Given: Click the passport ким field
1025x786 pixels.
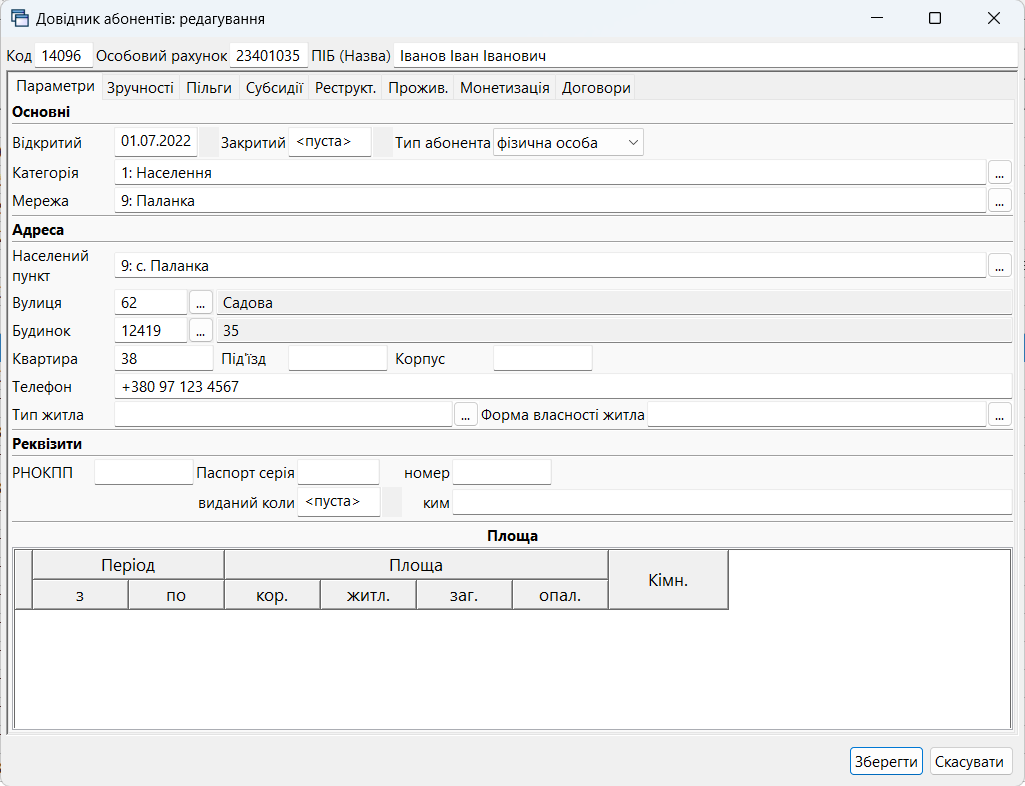Looking at the screenshot, I should (x=732, y=502).
